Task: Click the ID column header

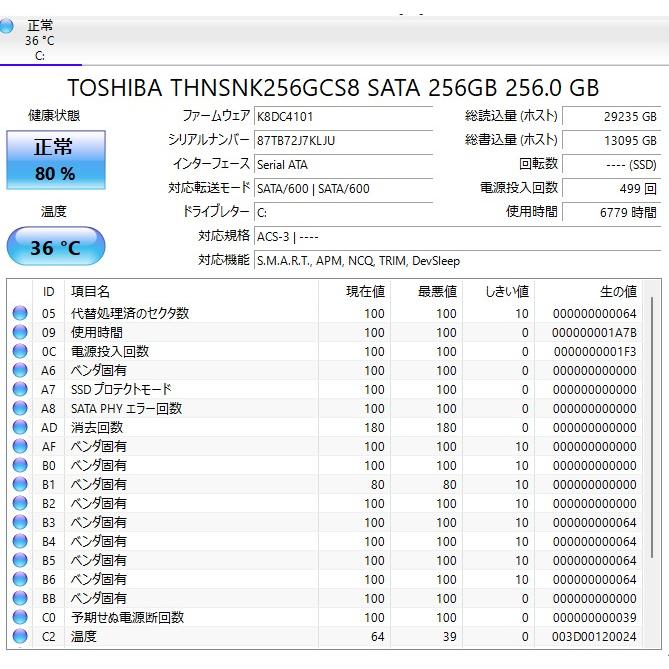Action: 49,292
